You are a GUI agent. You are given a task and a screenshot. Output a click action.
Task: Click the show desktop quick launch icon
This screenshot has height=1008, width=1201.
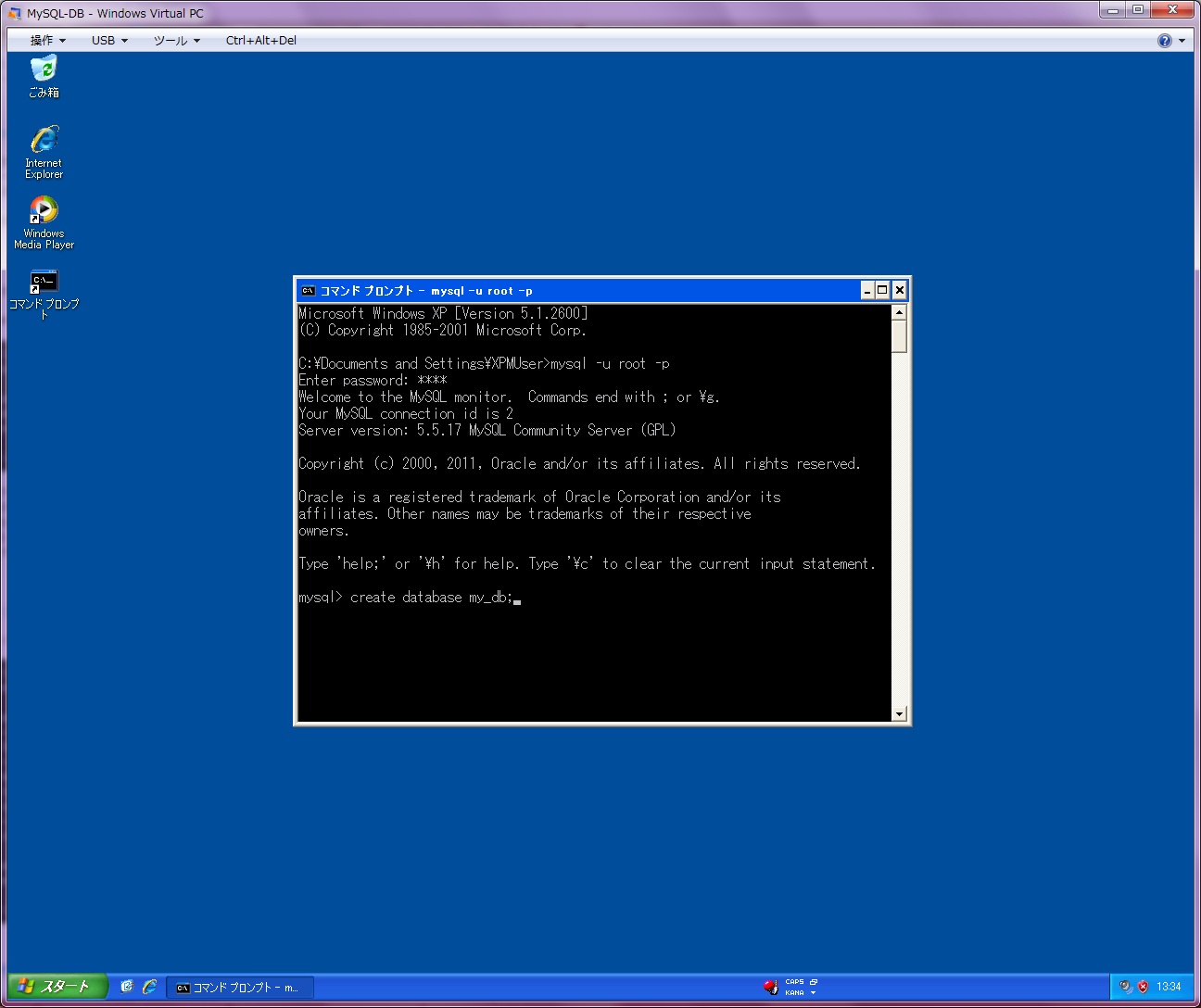[127, 987]
